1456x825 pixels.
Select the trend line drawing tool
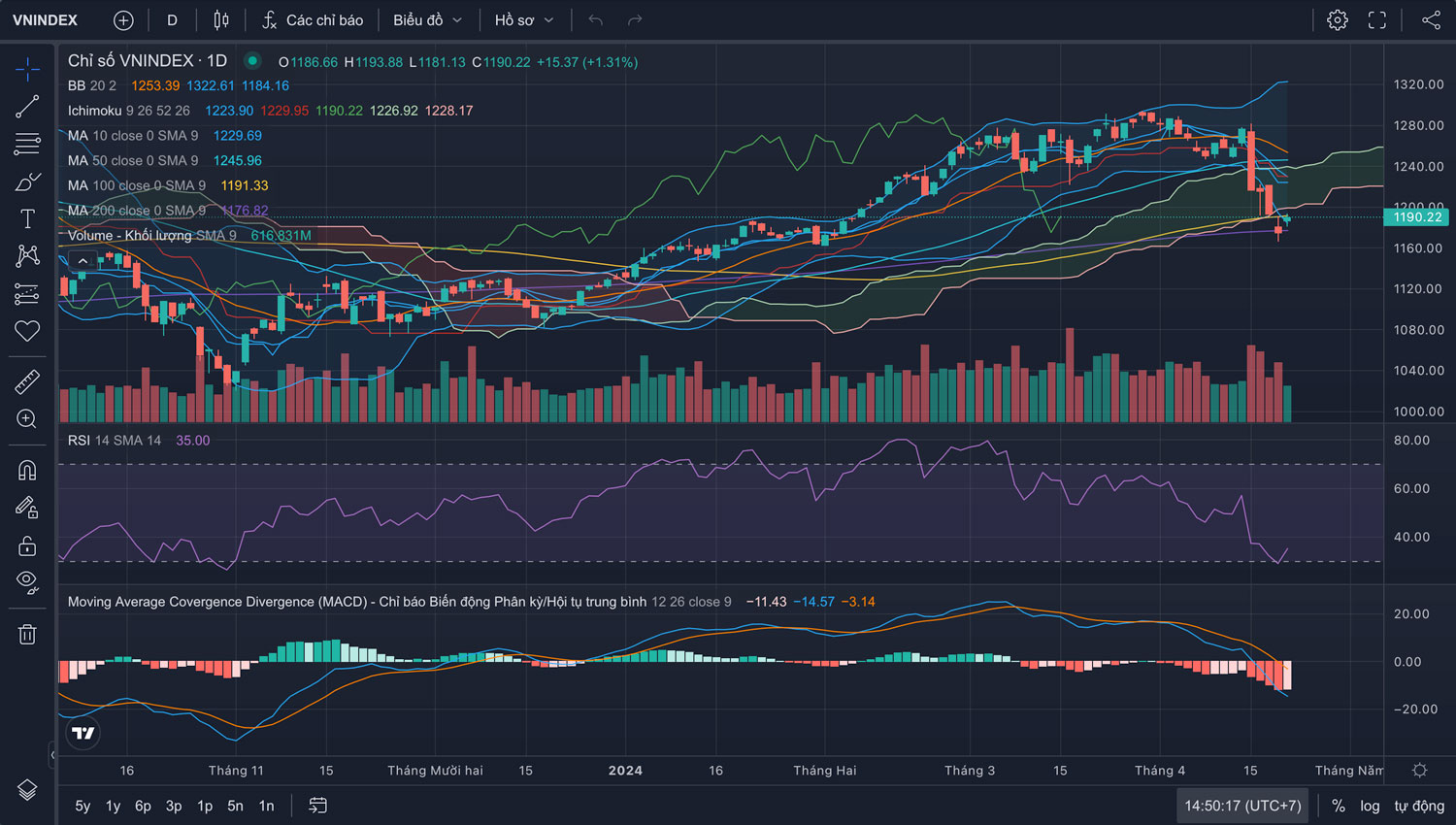point(27,107)
